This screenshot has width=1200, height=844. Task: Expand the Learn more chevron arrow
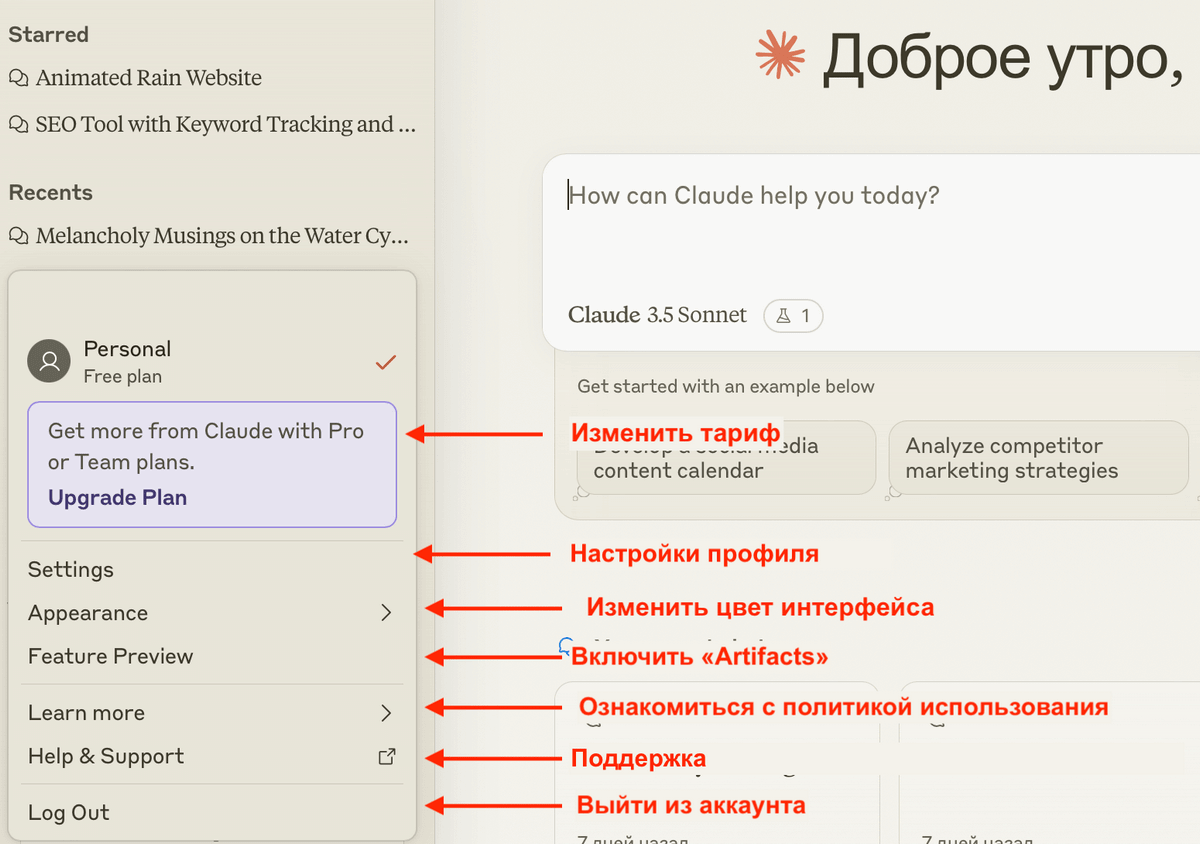(386, 713)
